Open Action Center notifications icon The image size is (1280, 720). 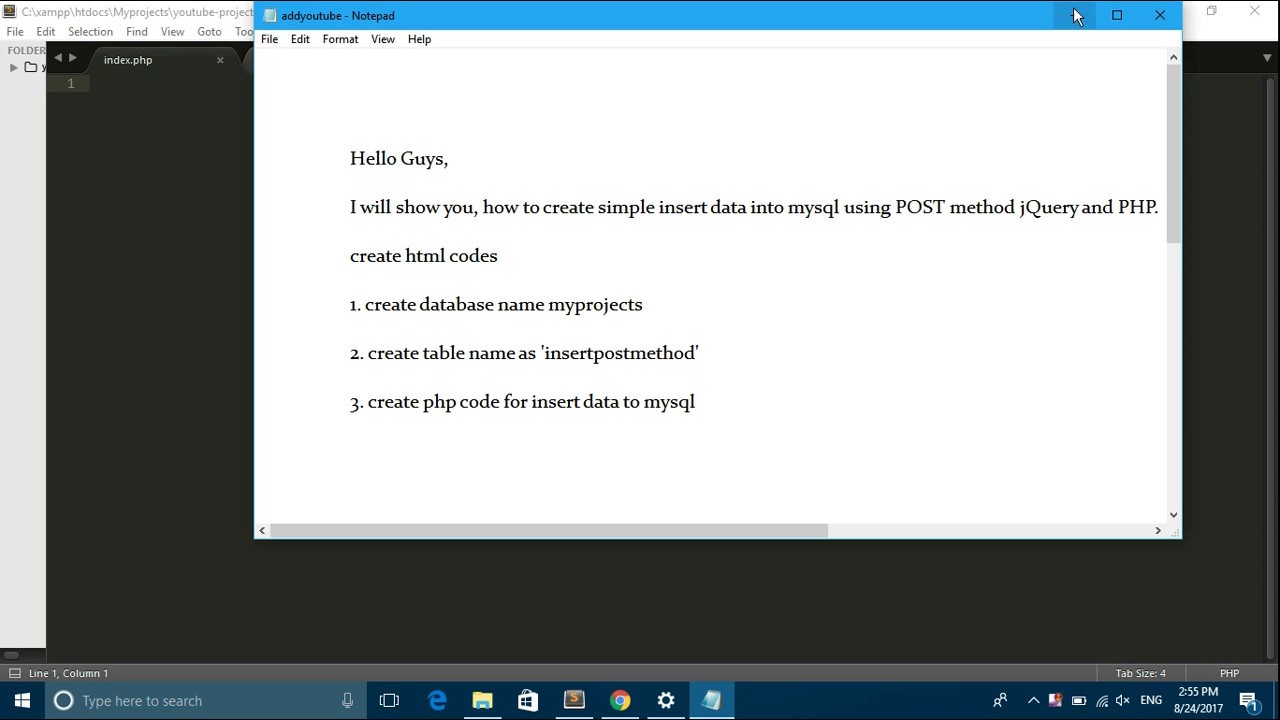point(1249,700)
